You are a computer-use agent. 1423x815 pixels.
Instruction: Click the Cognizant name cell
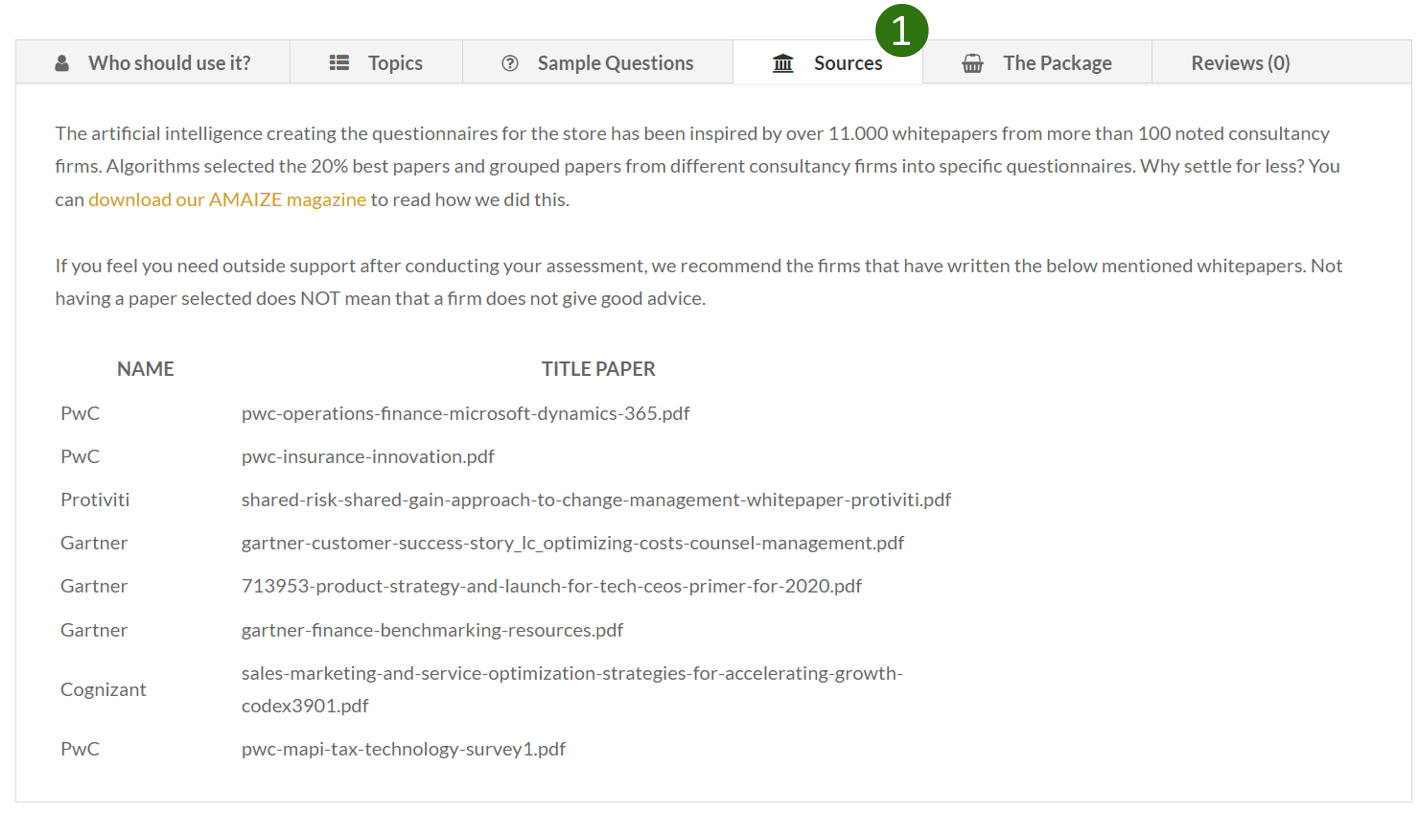pos(103,689)
